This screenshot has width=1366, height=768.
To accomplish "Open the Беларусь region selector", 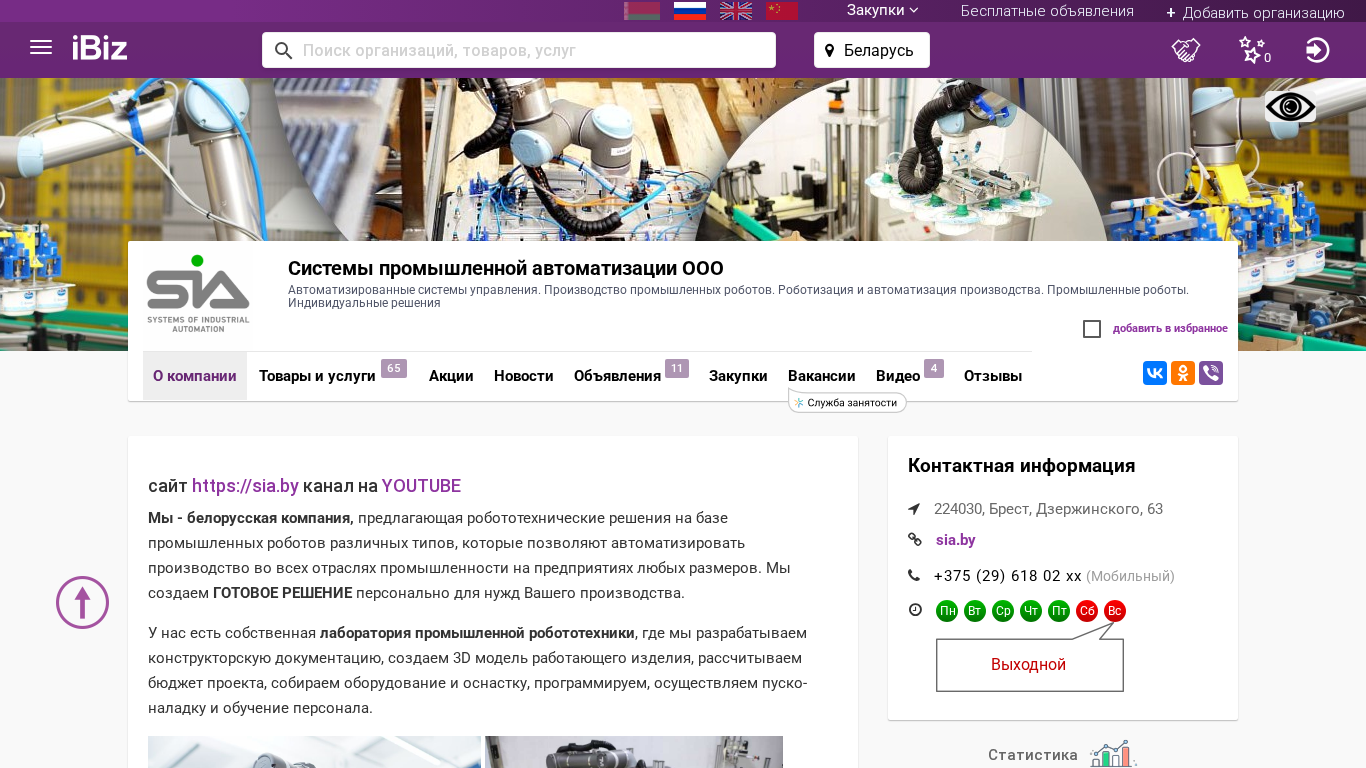I will pos(872,50).
